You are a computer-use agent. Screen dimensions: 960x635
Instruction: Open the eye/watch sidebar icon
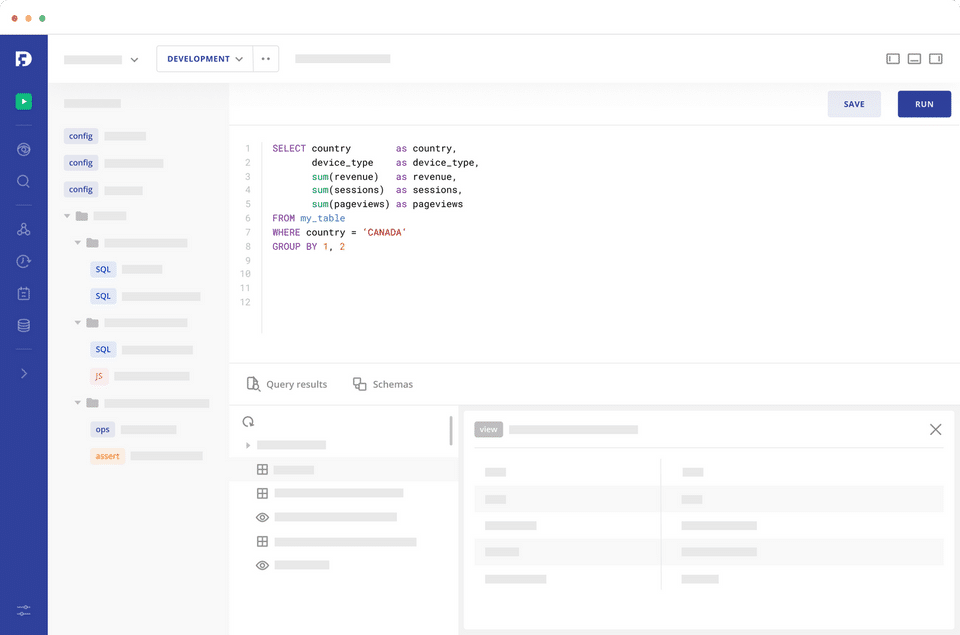23,149
